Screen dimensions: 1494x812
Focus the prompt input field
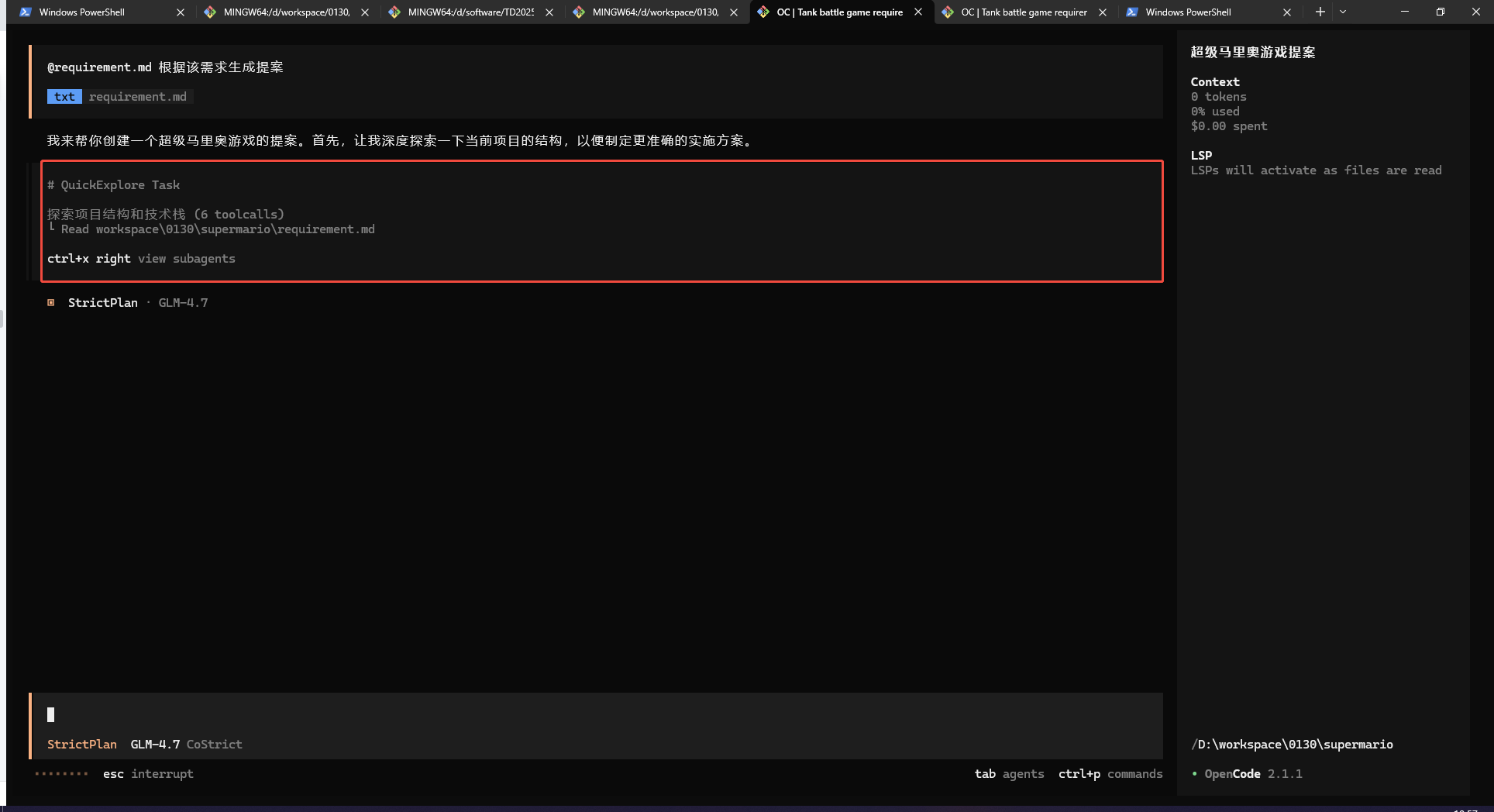tap(595, 714)
